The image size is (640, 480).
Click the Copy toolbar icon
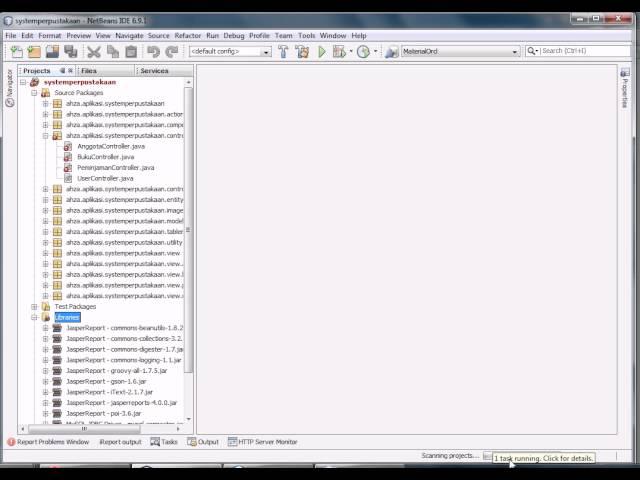113,52
